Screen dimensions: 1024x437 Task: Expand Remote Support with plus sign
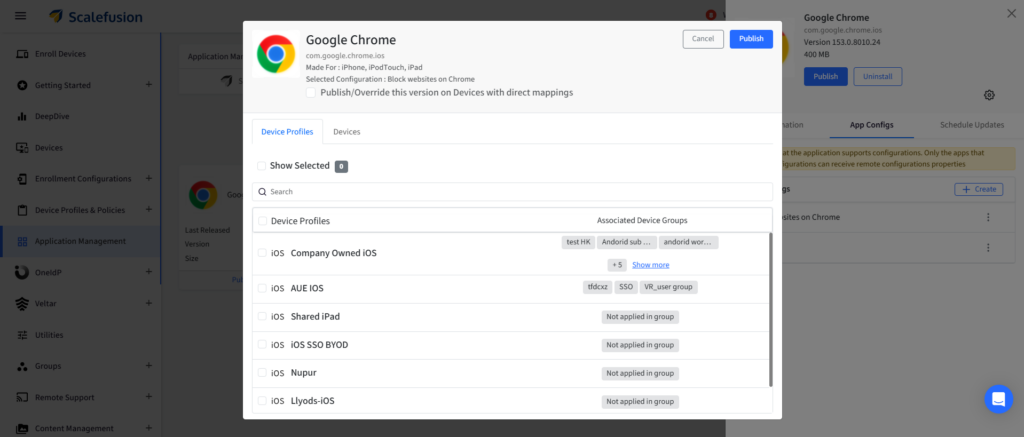pyautogui.click(x=148, y=397)
